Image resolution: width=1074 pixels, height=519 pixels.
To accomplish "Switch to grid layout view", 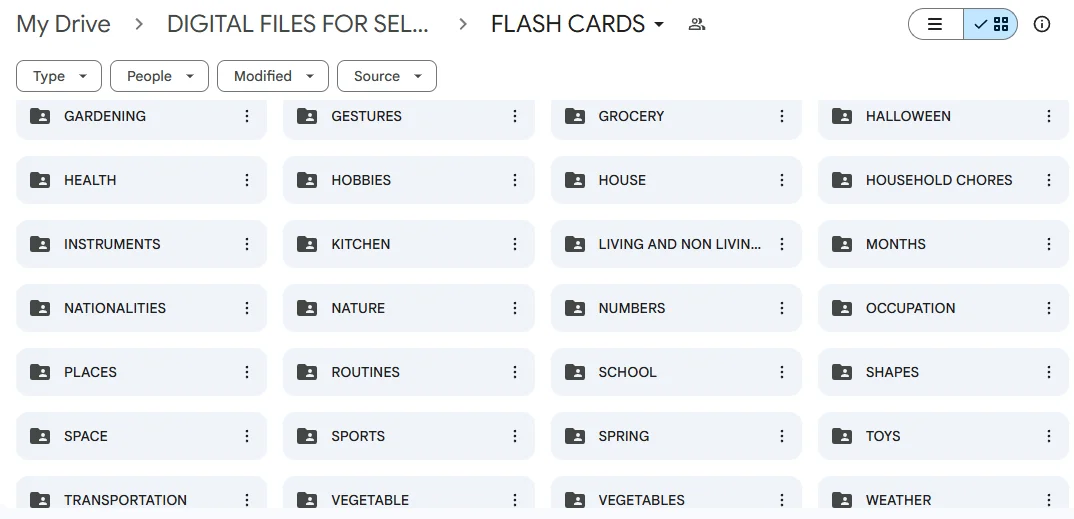I will (991, 25).
